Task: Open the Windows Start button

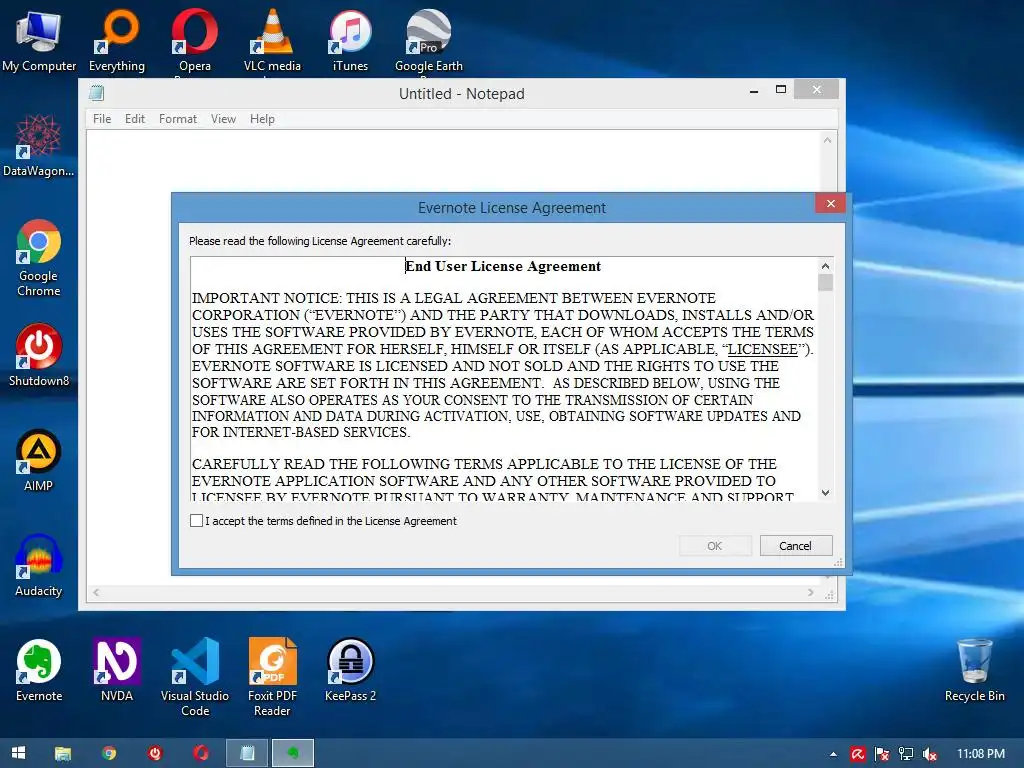Action: (x=18, y=753)
